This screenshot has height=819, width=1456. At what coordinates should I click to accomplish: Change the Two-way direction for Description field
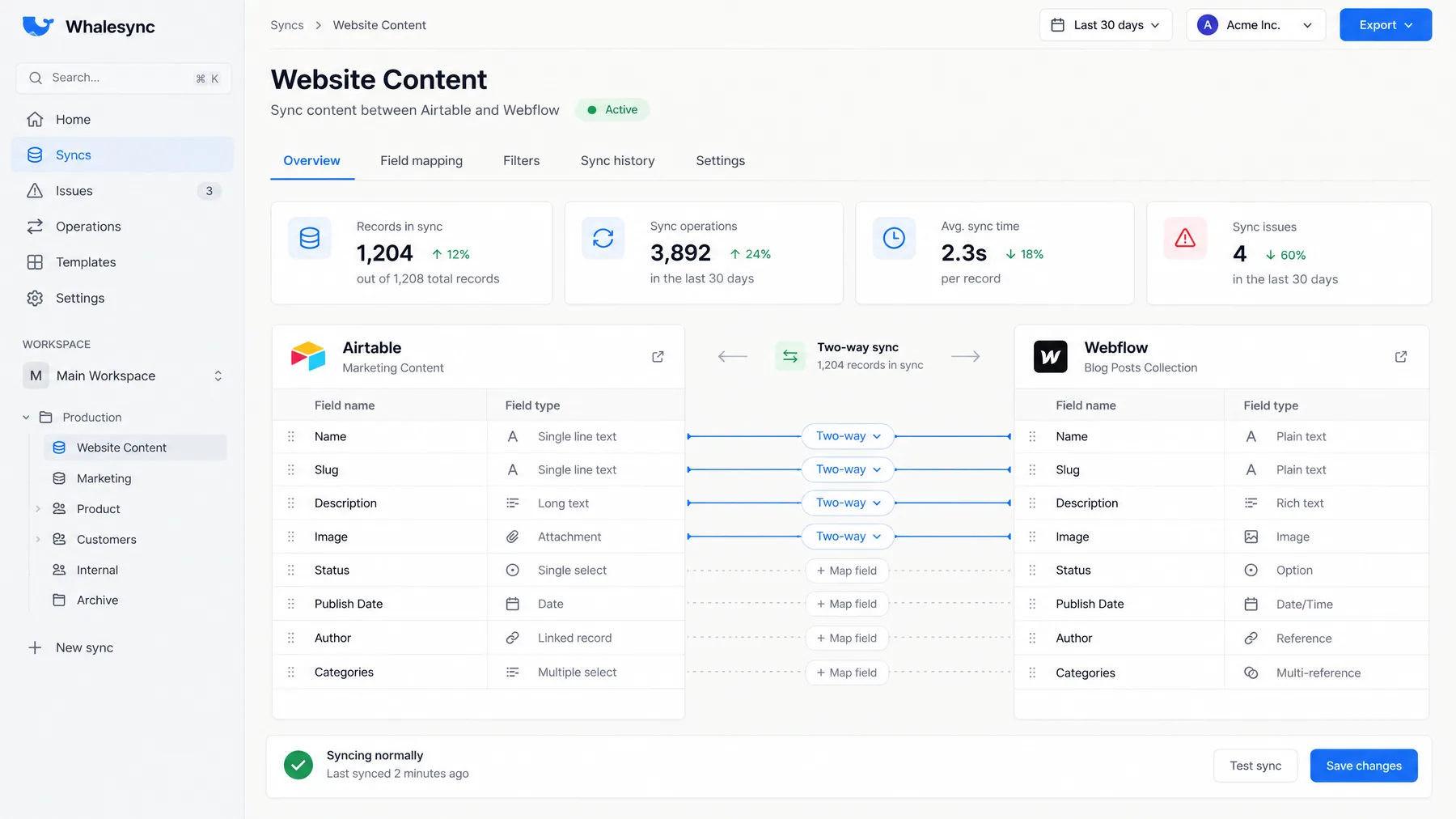point(848,503)
